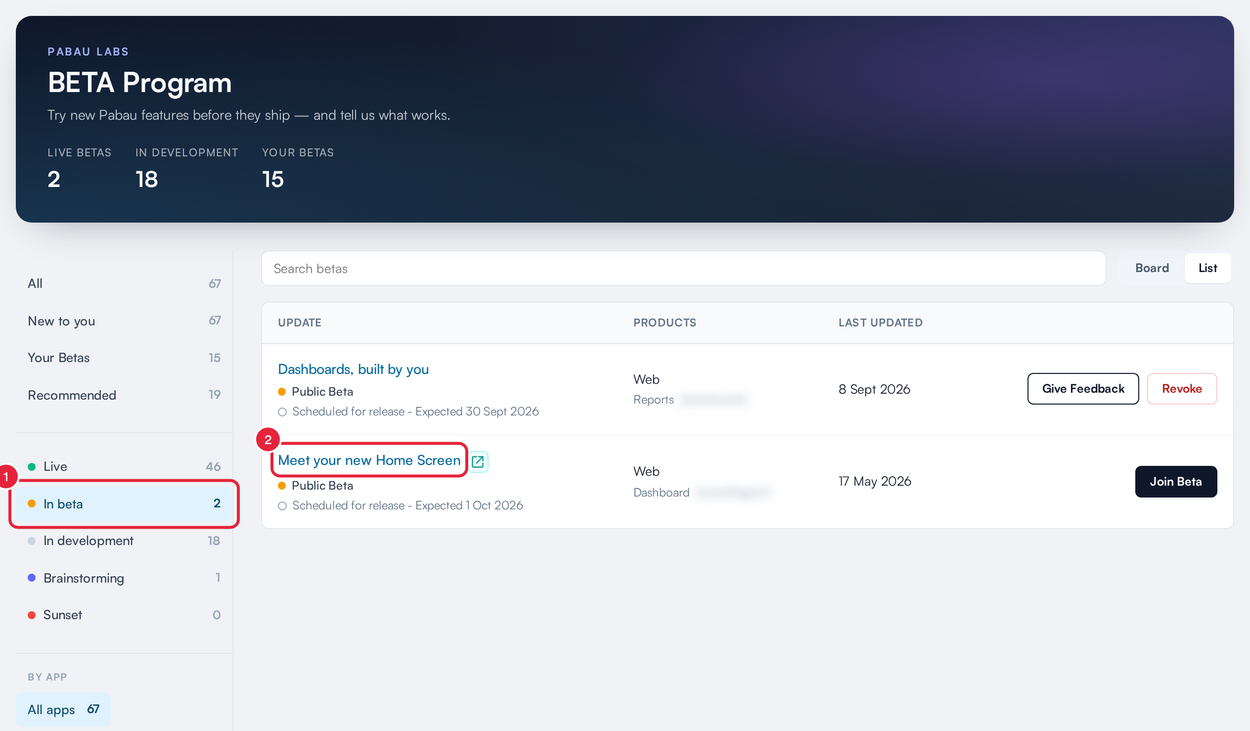
Task: Filter by Sunset status
Action: click(x=124, y=615)
